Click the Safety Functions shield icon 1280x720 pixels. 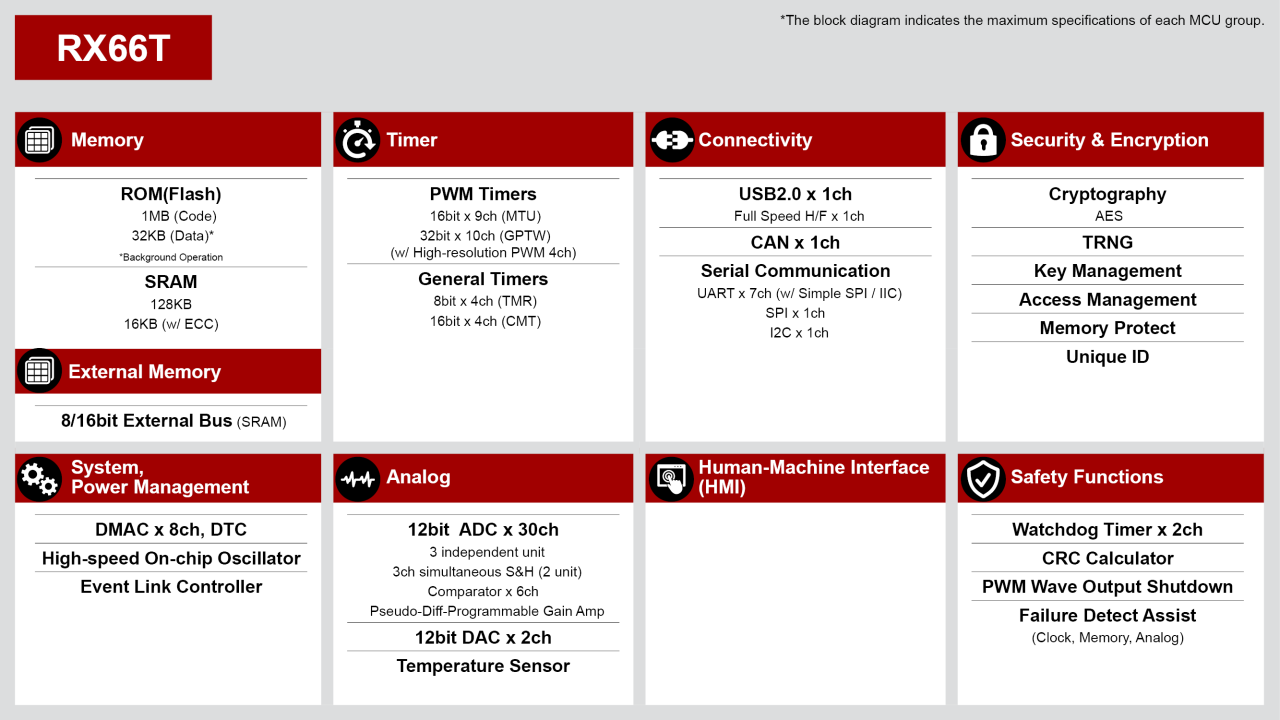tap(983, 478)
